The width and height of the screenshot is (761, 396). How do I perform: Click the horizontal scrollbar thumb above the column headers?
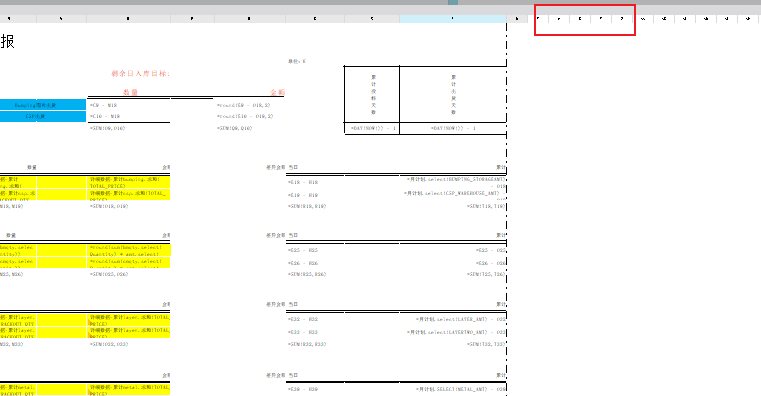[453, 2]
